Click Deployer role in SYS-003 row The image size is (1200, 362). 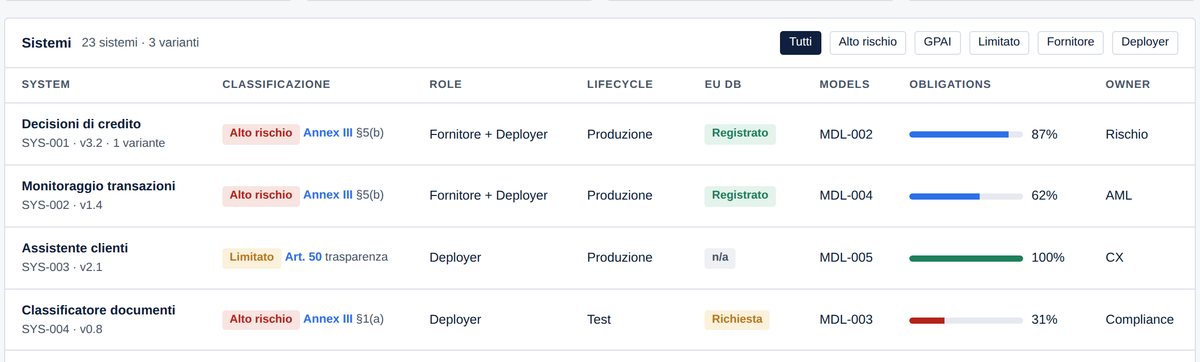click(x=455, y=258)
